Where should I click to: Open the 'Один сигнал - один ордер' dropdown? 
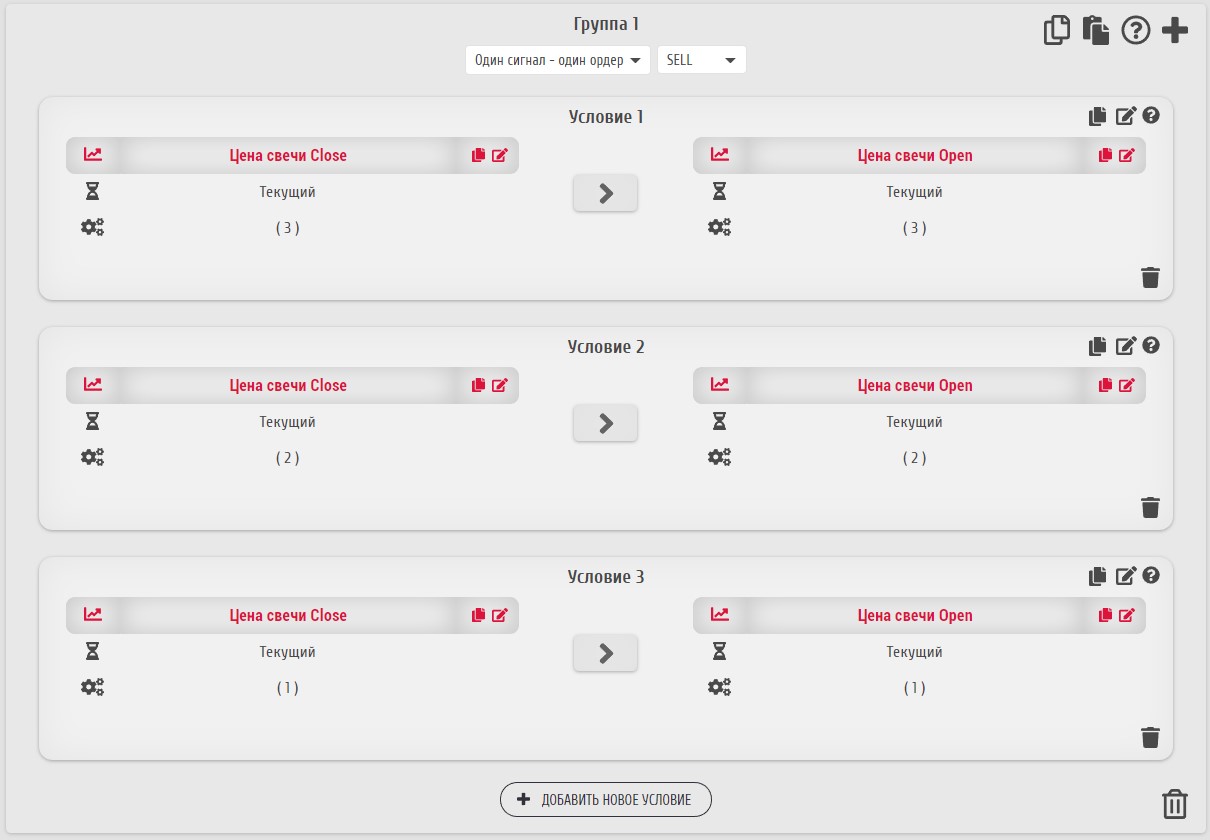point(557,60)
